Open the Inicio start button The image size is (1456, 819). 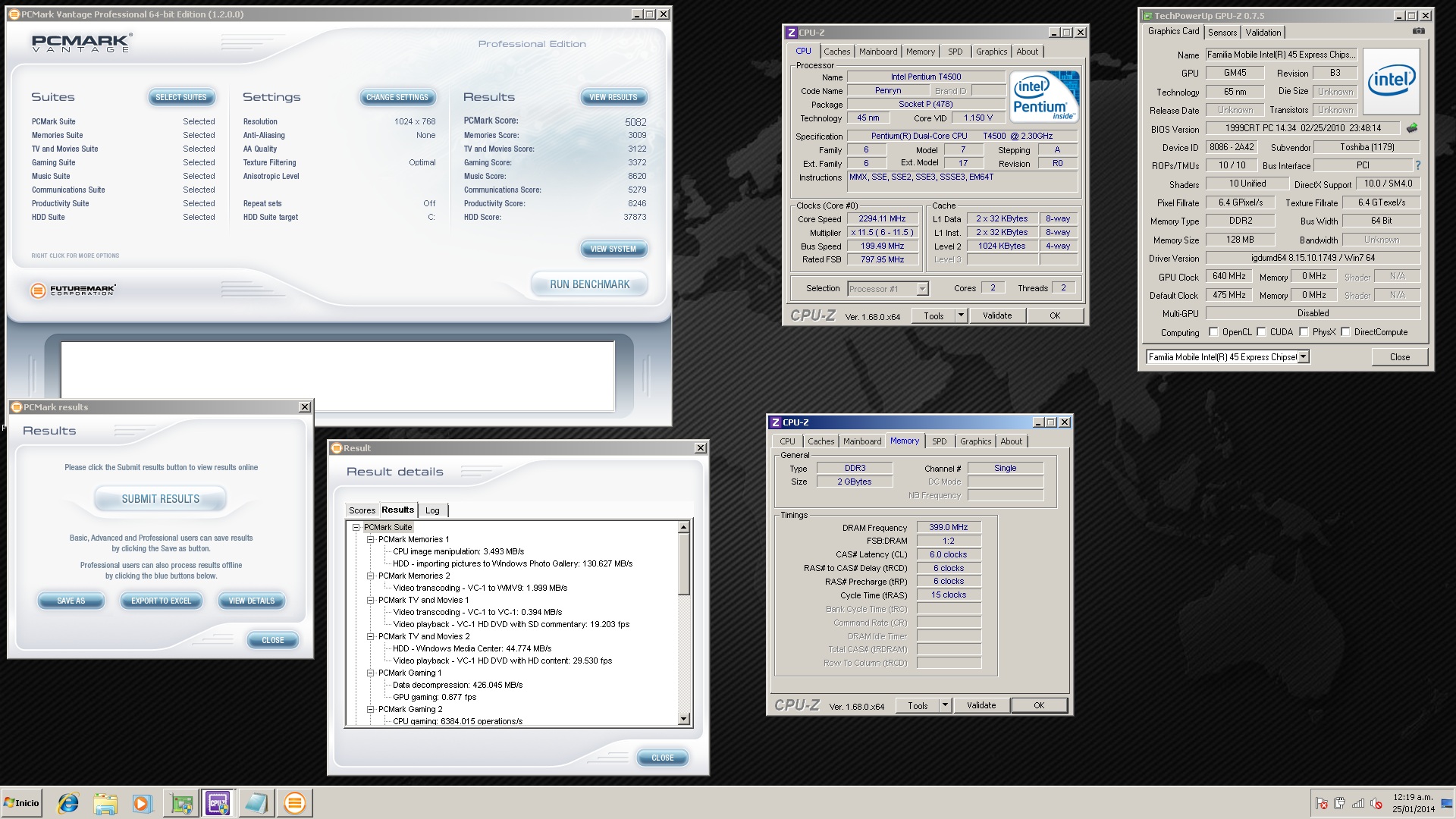click(21, 803)
